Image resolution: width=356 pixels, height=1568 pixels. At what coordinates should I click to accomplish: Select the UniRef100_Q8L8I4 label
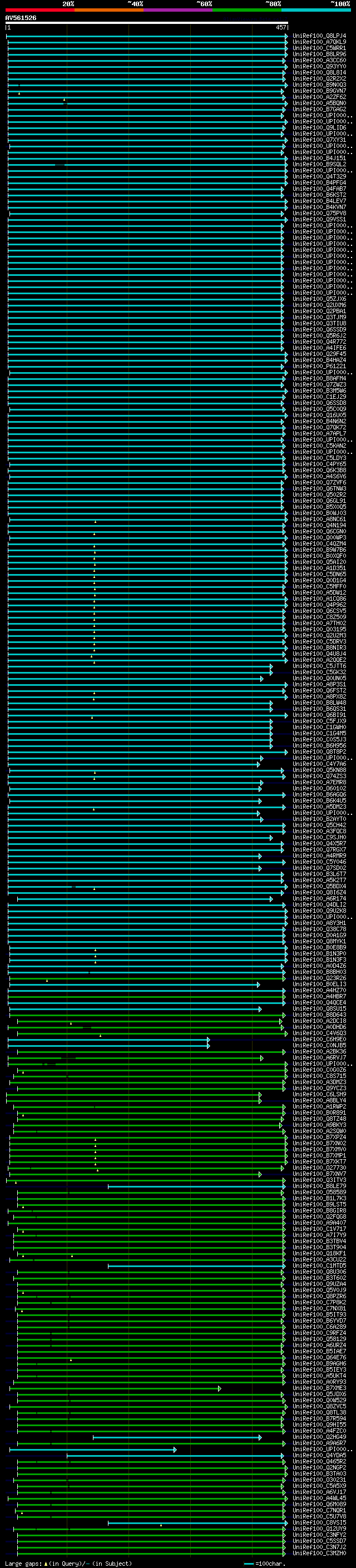tap(319, 72)
